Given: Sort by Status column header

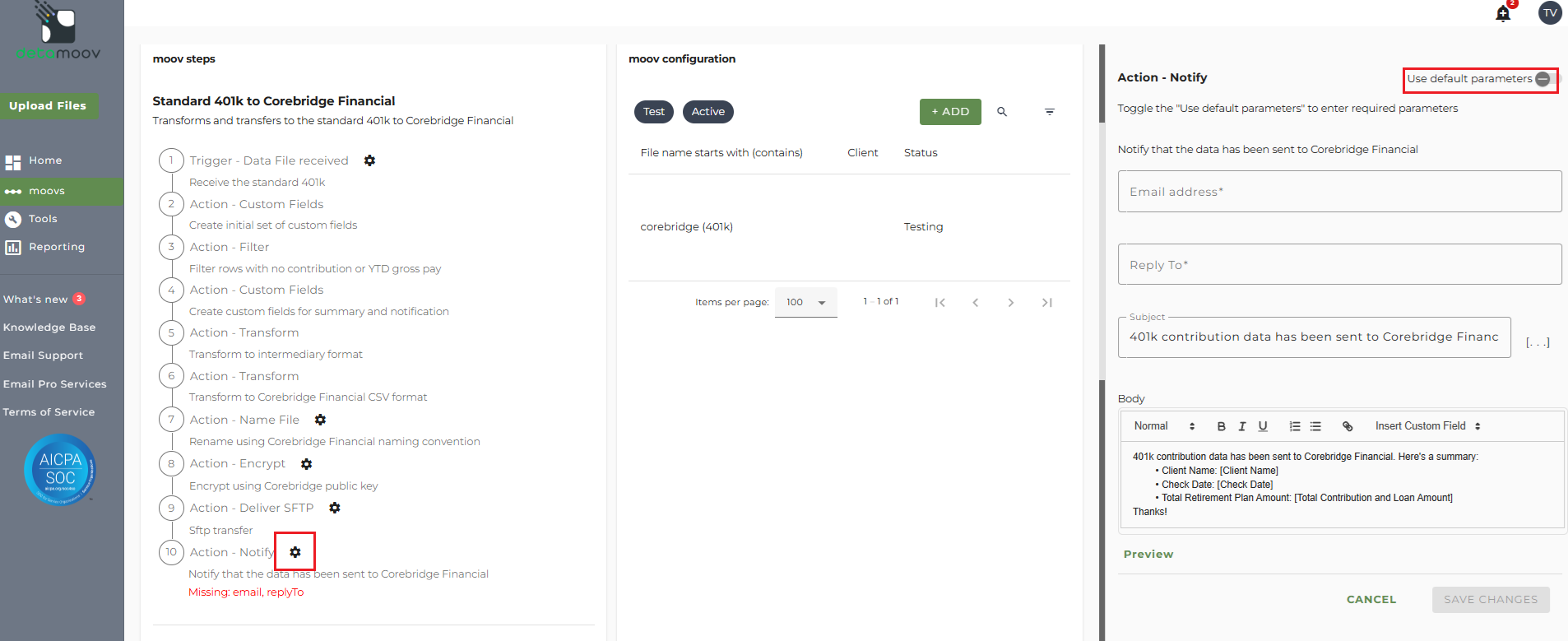Looking at the screenshot, I should click(921, 153).
